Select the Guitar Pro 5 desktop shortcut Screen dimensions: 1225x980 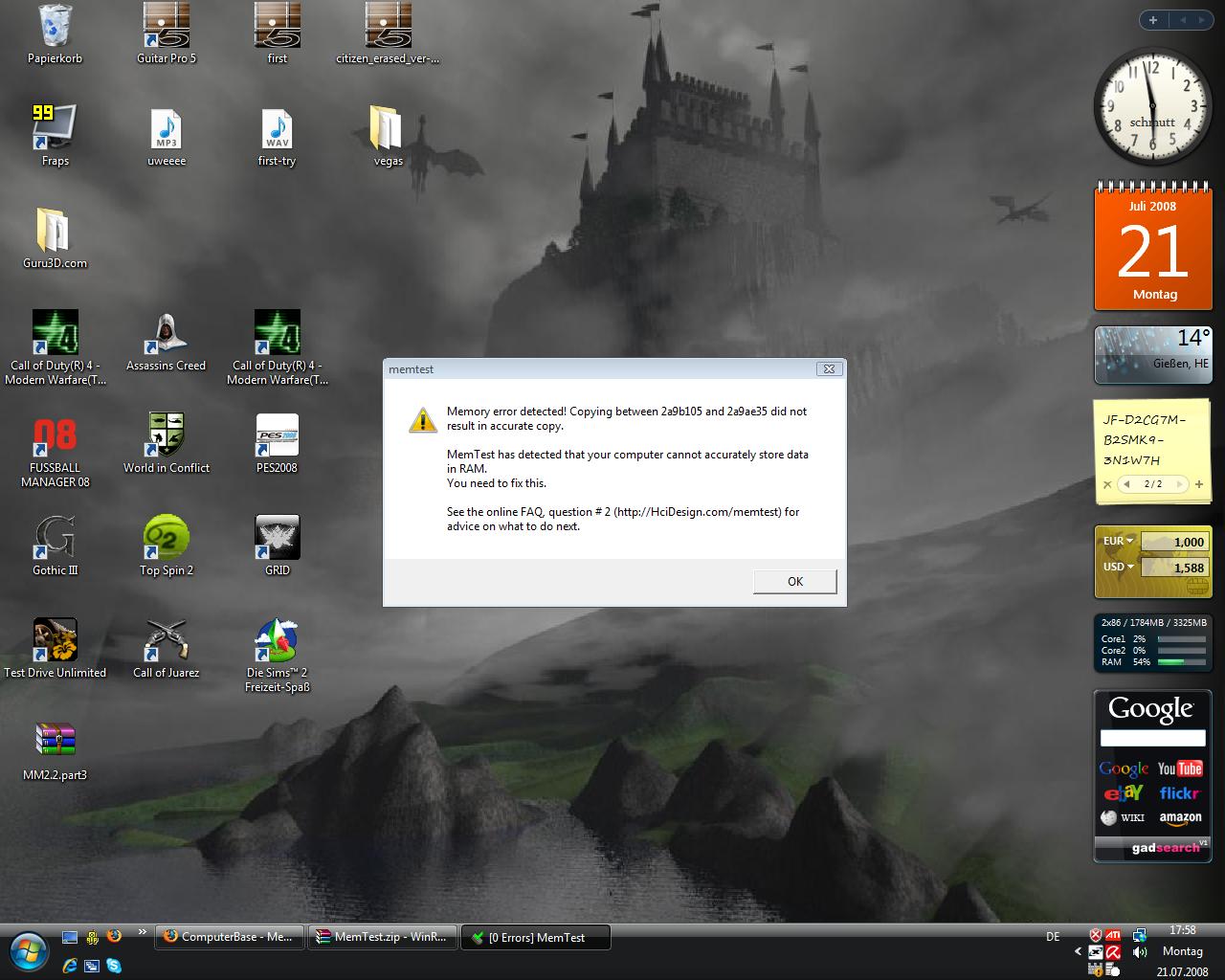click(167, 34)
